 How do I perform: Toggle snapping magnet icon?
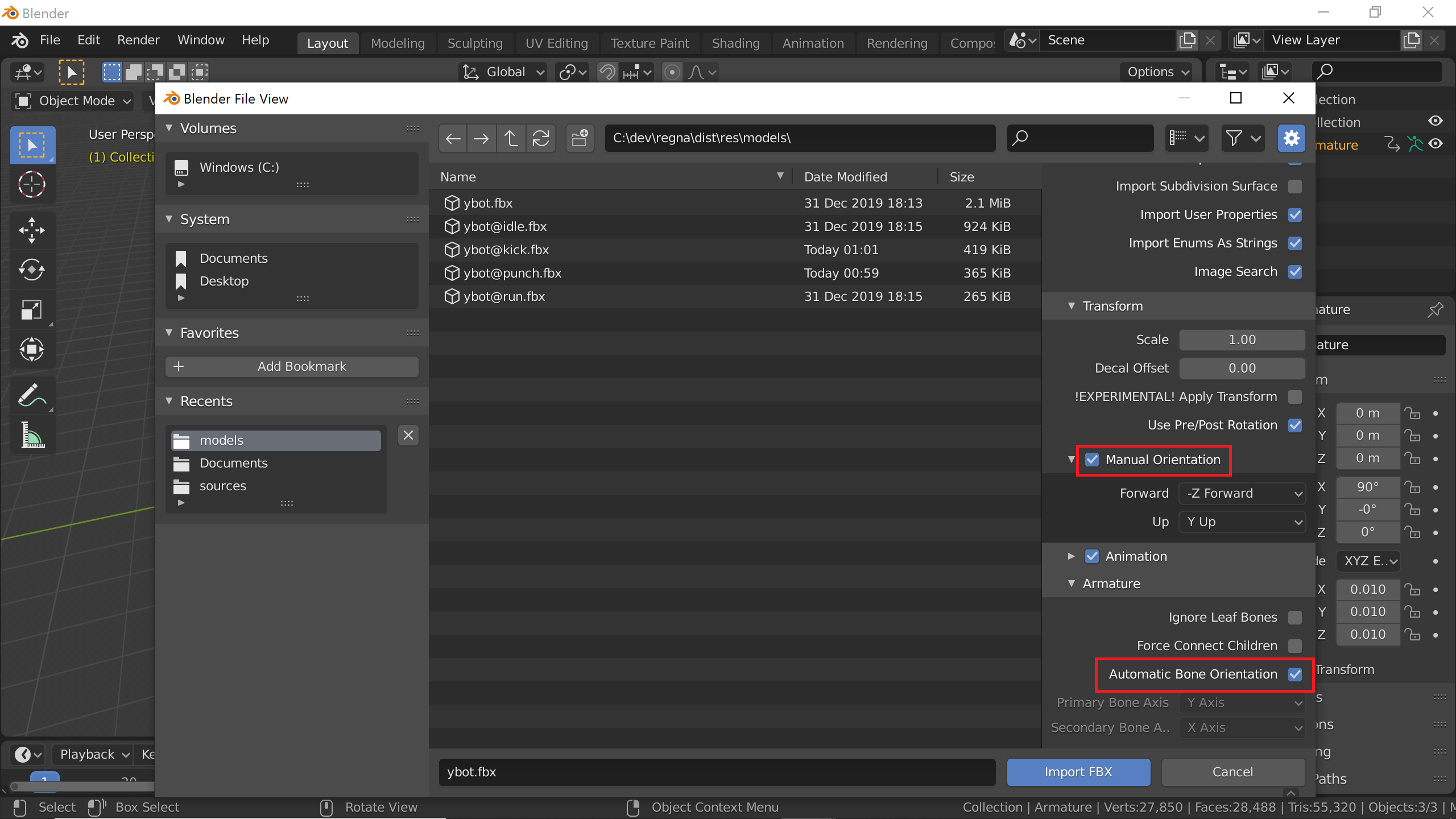coord(607,72)
